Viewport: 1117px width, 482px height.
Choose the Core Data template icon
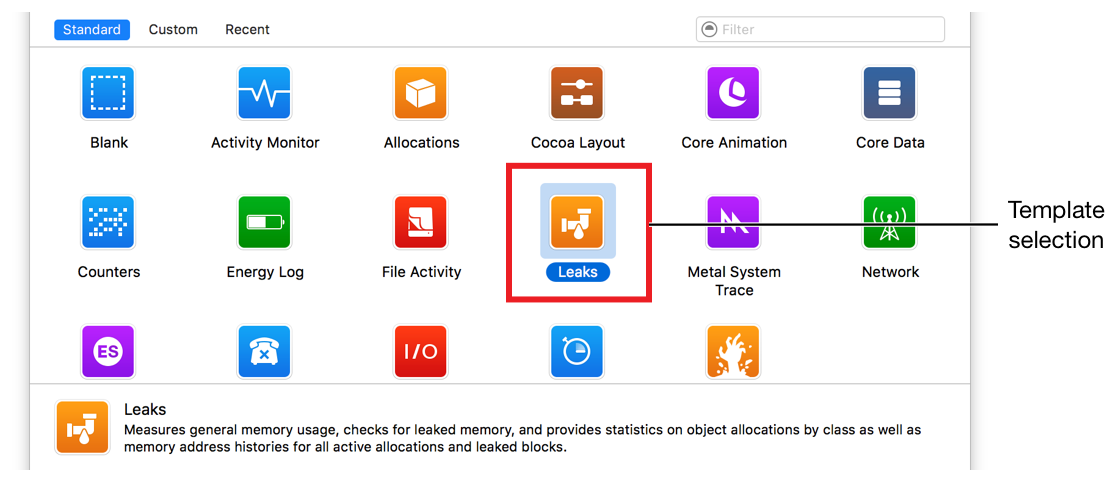click(889, 93)
